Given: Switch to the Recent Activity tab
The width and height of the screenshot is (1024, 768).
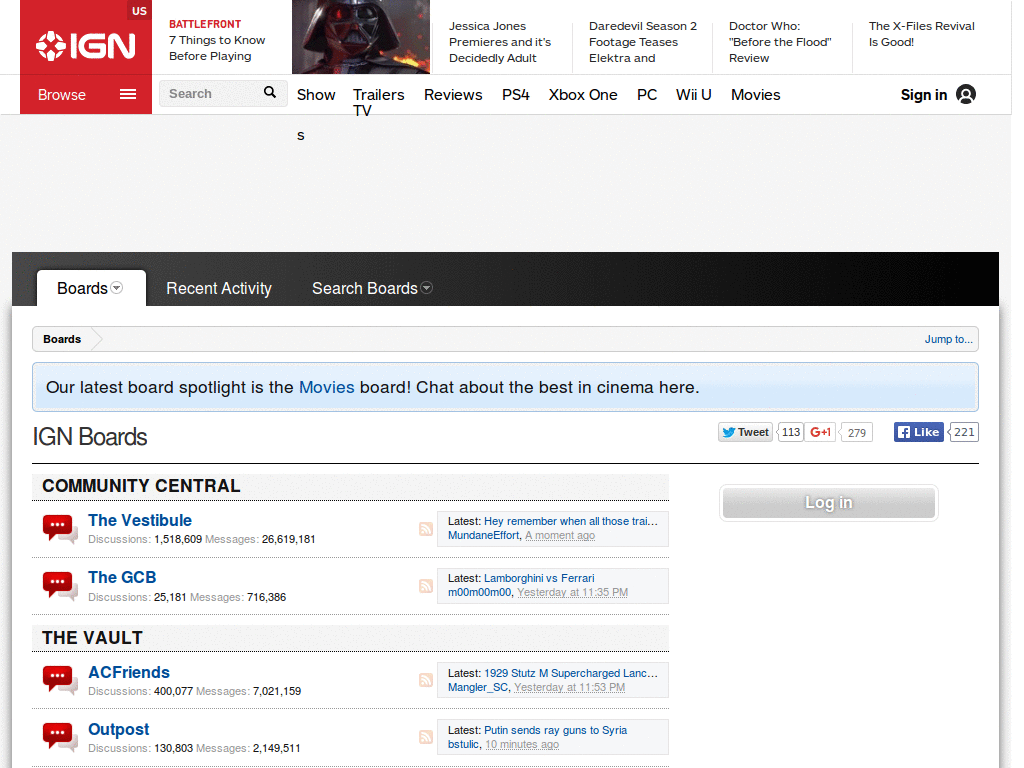Looking at the screenshot, I should tap(218, 288).
